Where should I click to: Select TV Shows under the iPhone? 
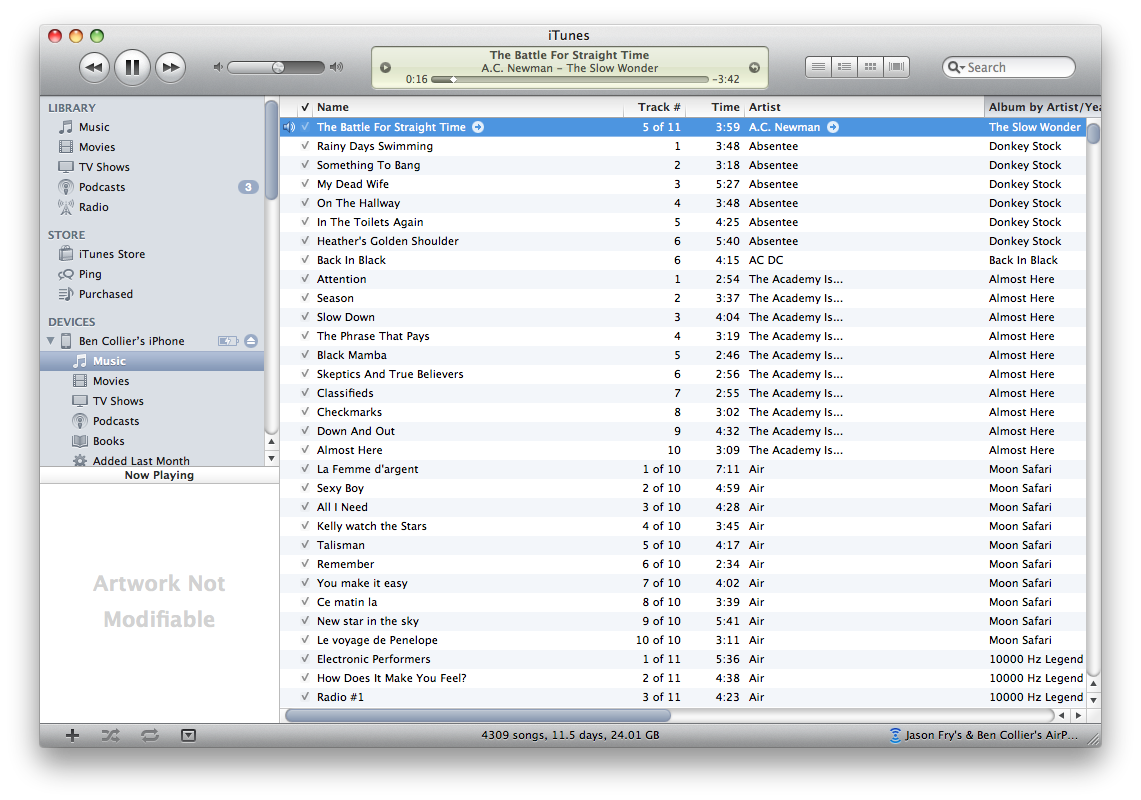coord(118,401)
